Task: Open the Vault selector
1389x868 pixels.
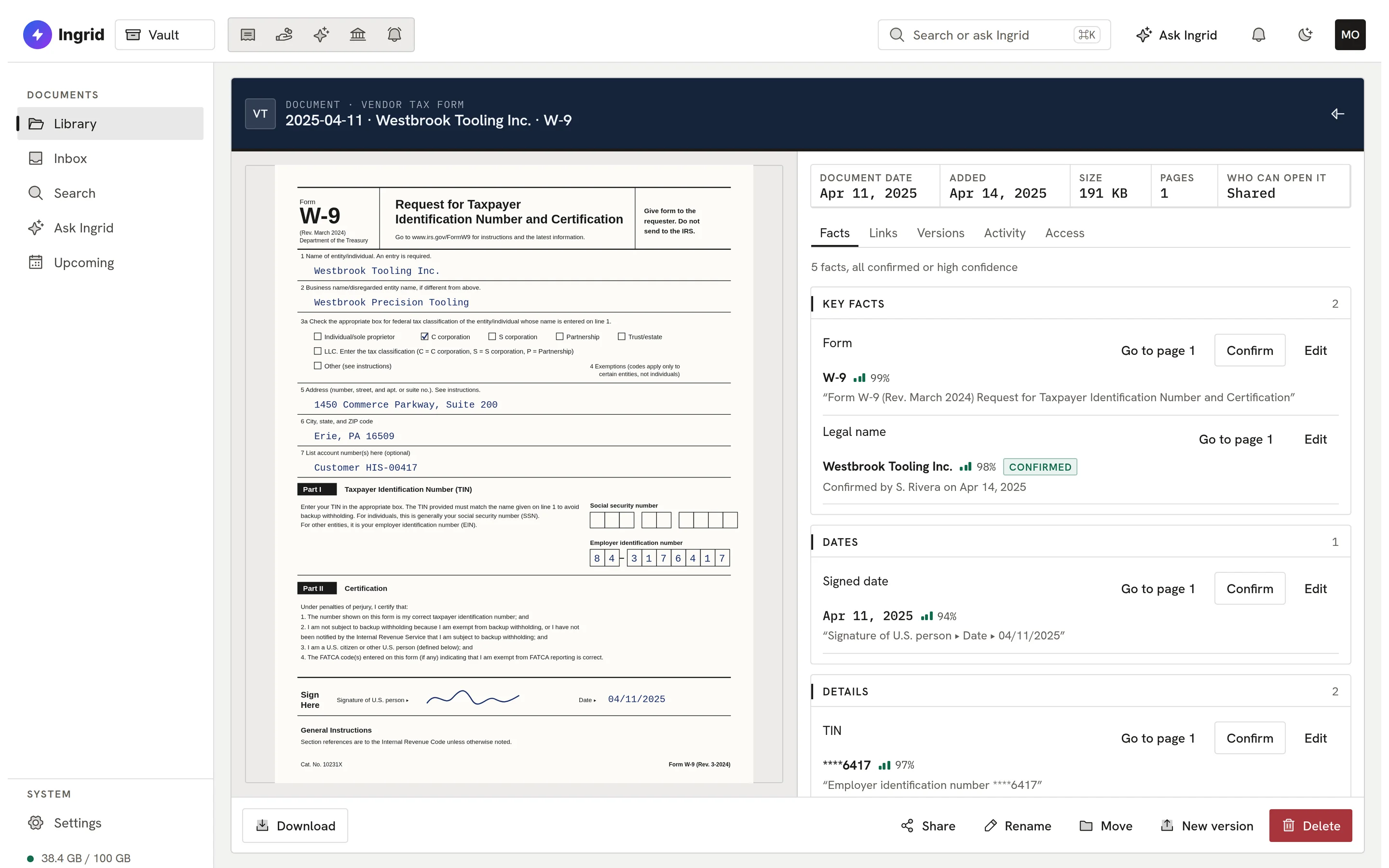Action: [x=165, y=35]
